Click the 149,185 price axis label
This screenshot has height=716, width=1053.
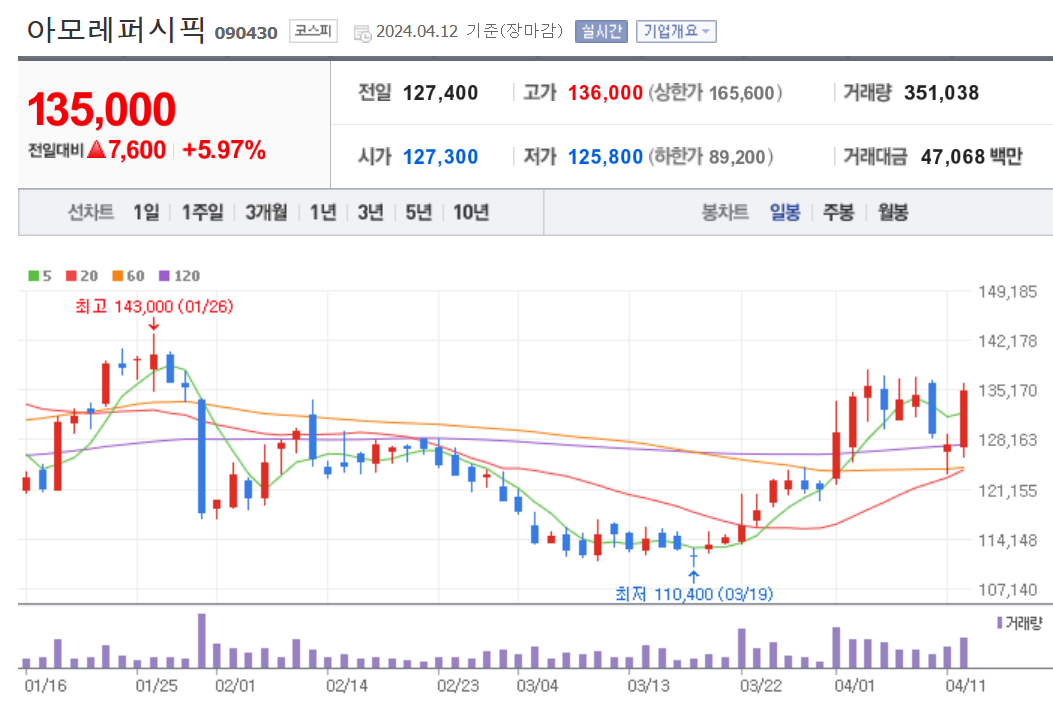(x=1007, y=292)
